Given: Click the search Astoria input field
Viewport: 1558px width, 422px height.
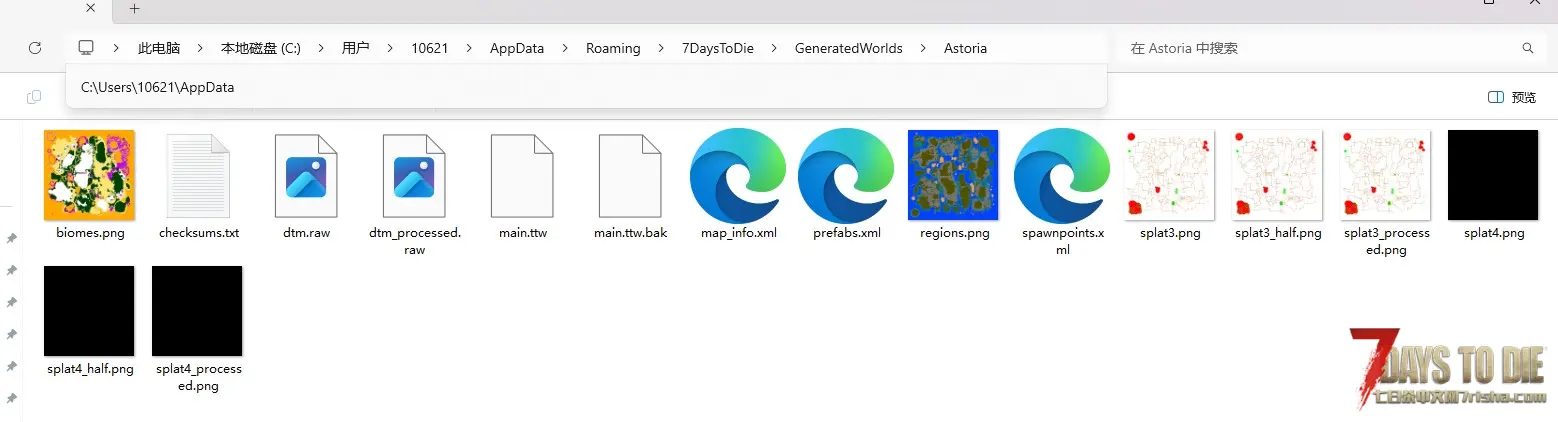Looking at the screenshot, I should [x=1320, y=48].
